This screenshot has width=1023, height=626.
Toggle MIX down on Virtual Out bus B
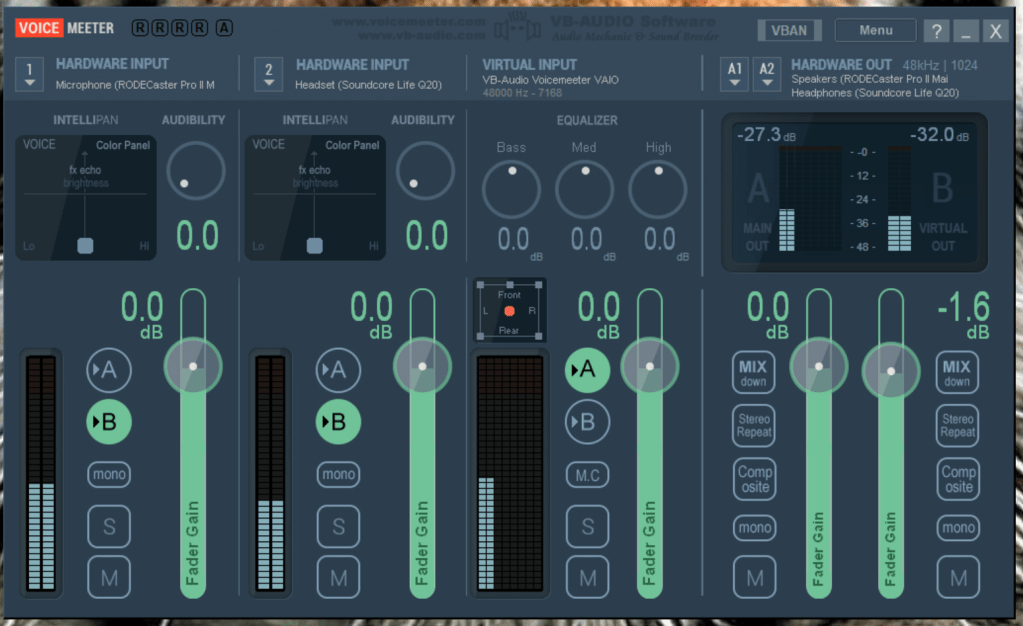pos(957,373)
